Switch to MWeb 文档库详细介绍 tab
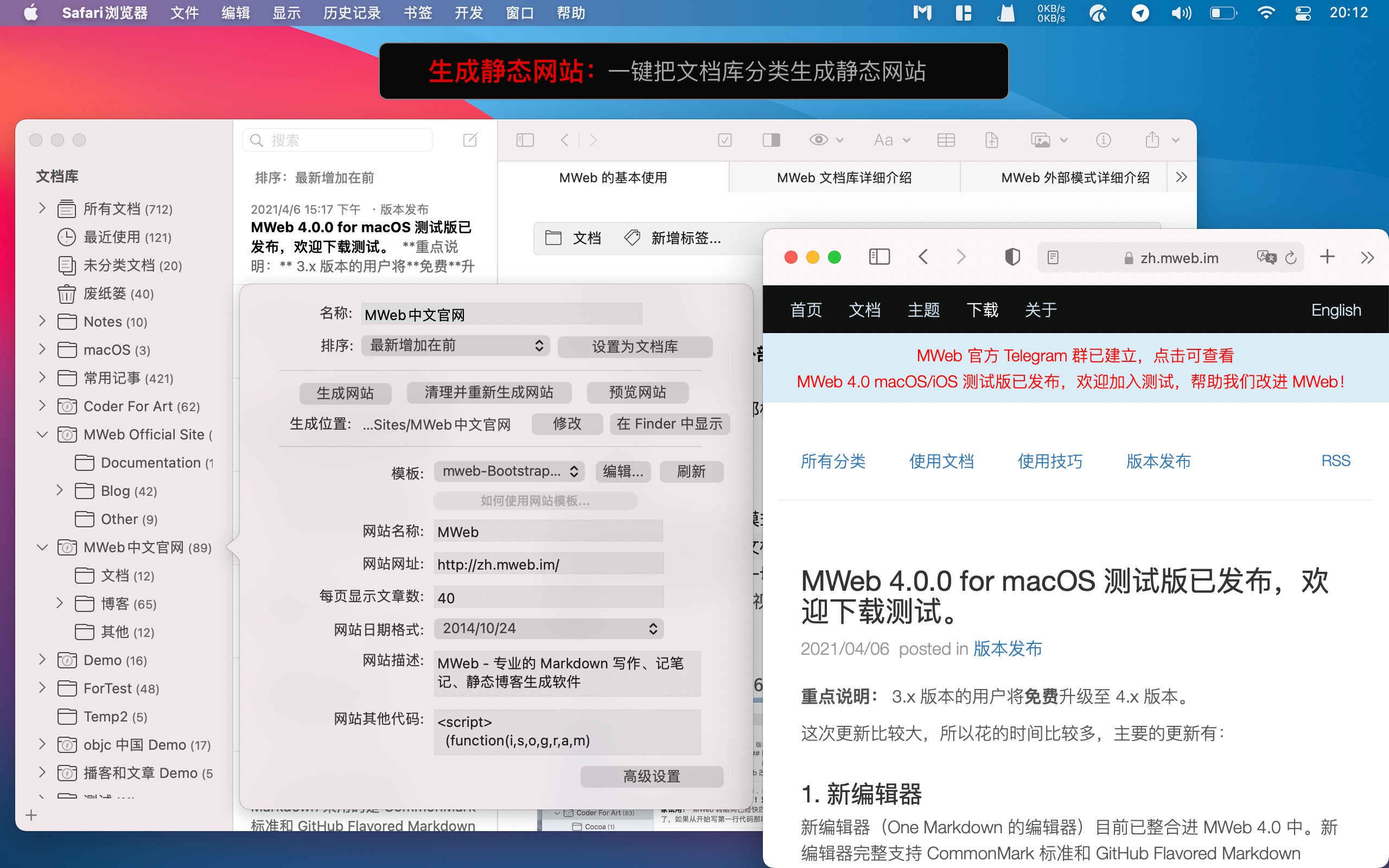 pos(844,177)
